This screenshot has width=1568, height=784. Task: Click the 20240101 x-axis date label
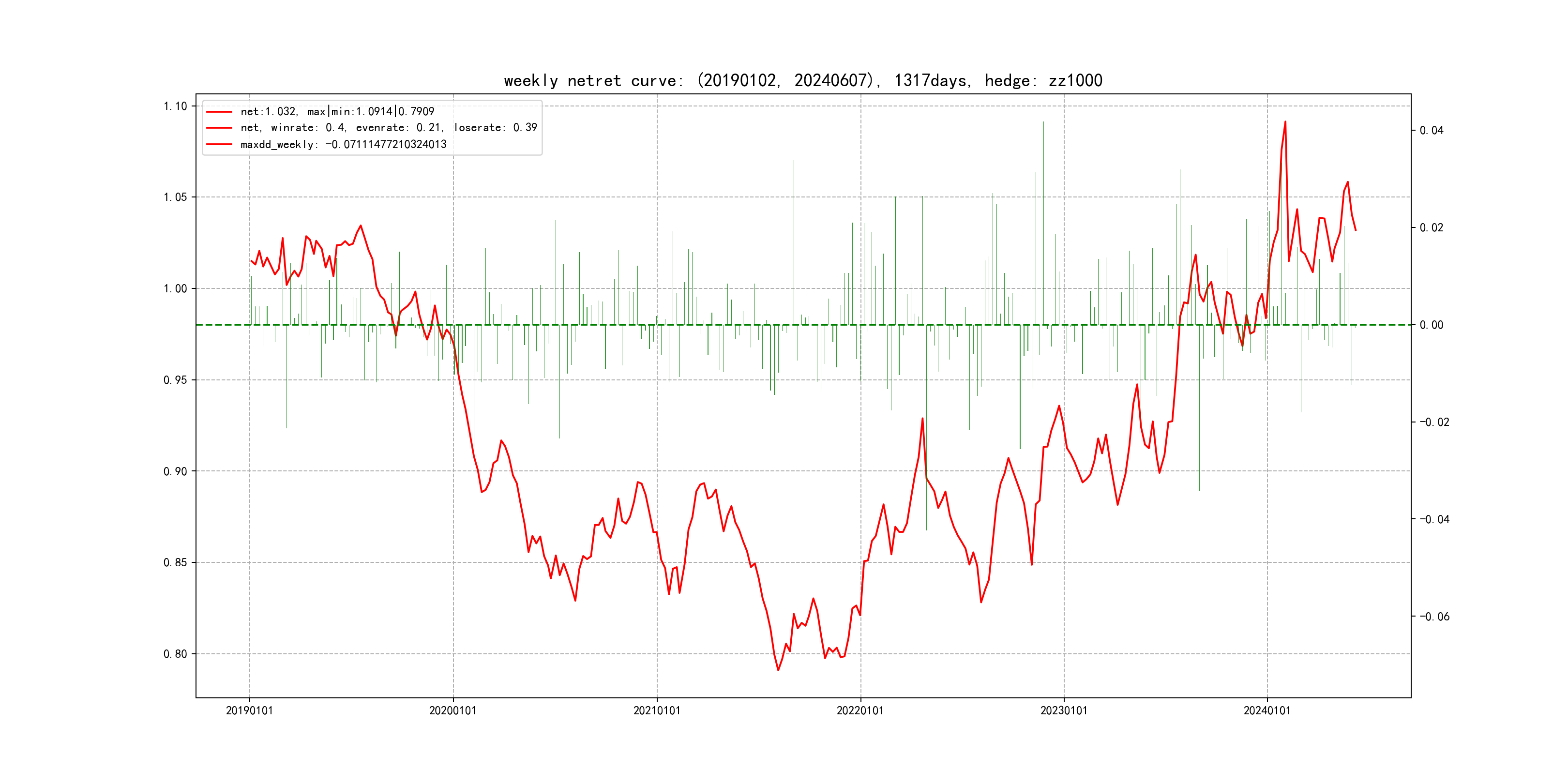tap(1266, 710)
